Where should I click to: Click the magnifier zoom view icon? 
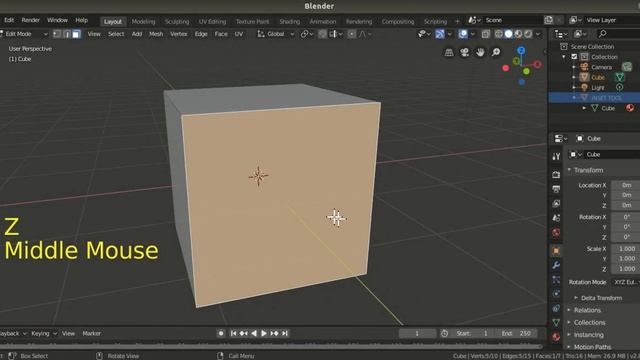[x=496, y=53]
